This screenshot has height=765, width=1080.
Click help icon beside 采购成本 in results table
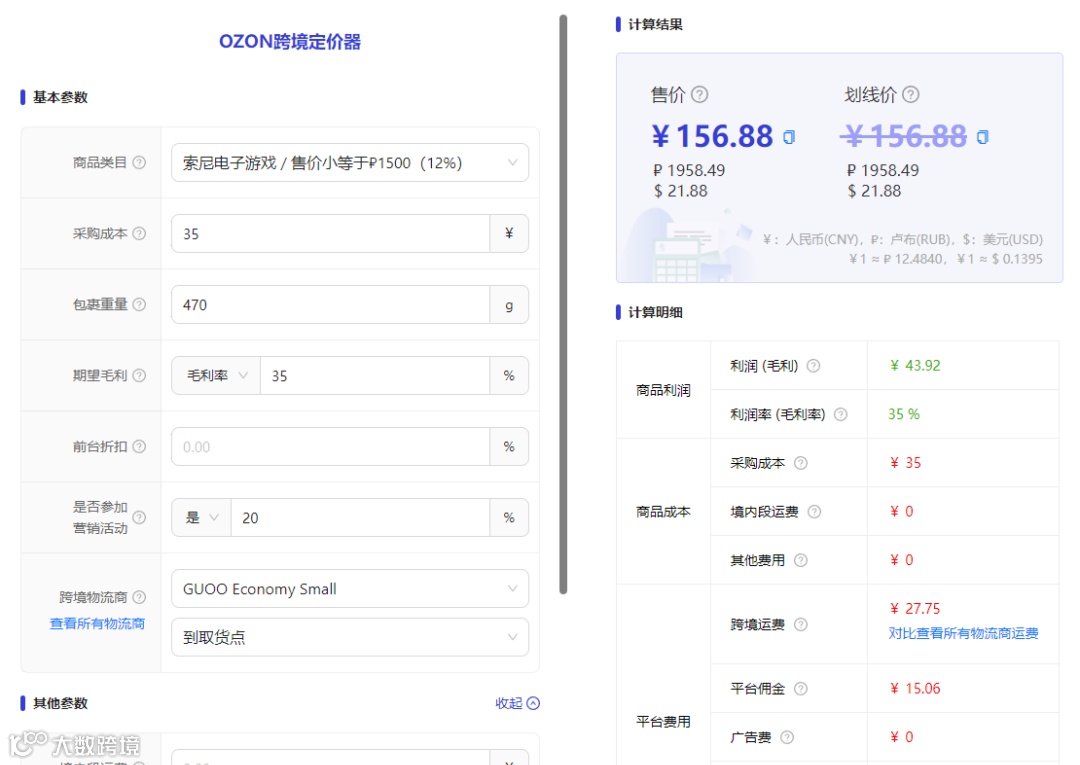[800, 463]
